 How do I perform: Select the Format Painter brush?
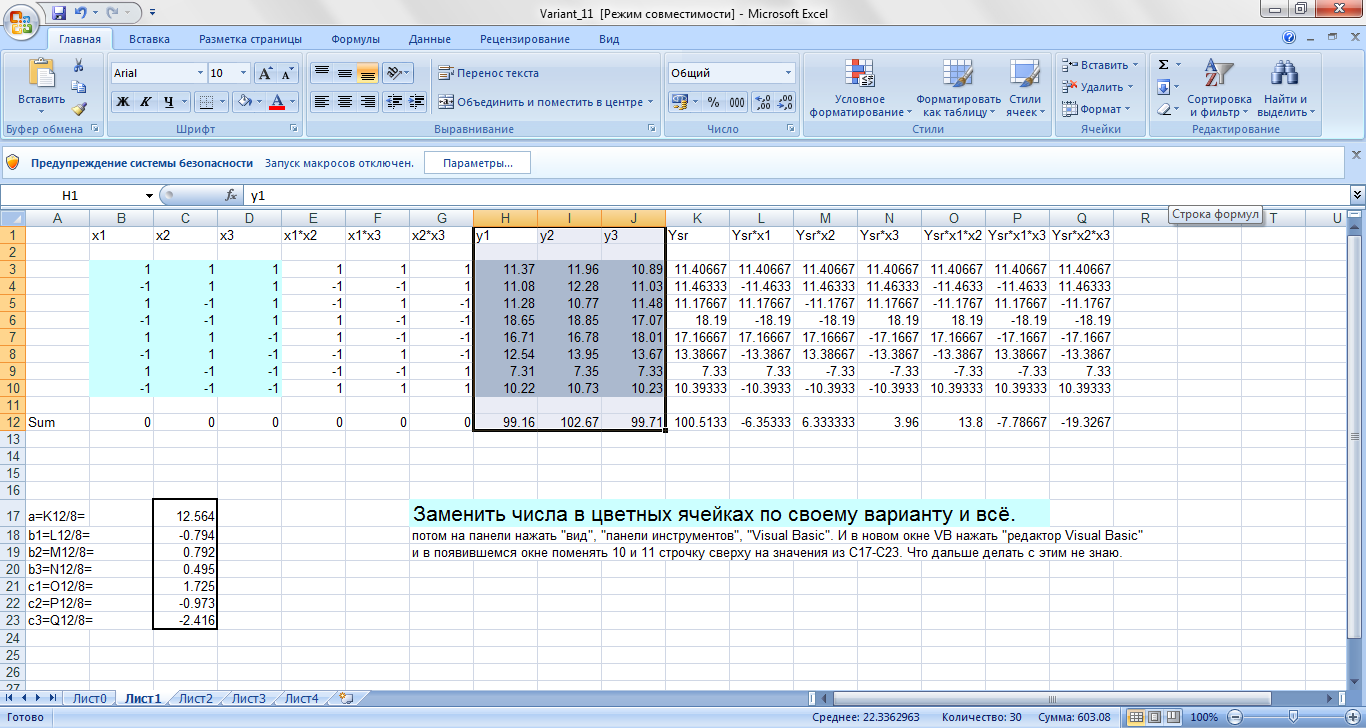(79, 109)
